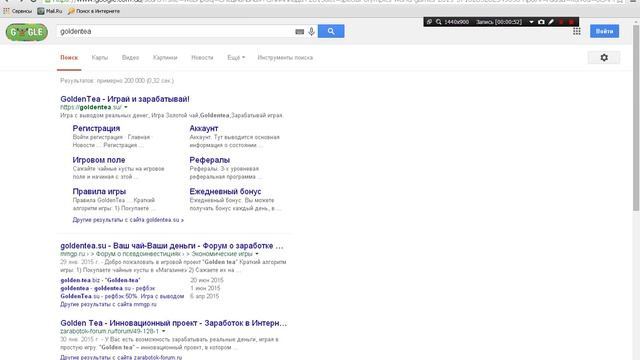Viewport: 640px width, 360px height.
Task: Open the Ежедневный бонус sitelink
Action: [225, 191]
